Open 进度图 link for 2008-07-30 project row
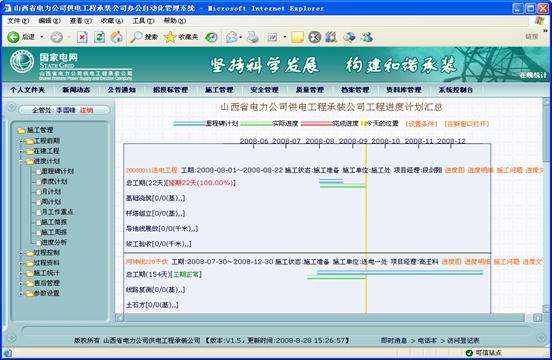Screen dimensions: 552x360 [x=451, y=262]
